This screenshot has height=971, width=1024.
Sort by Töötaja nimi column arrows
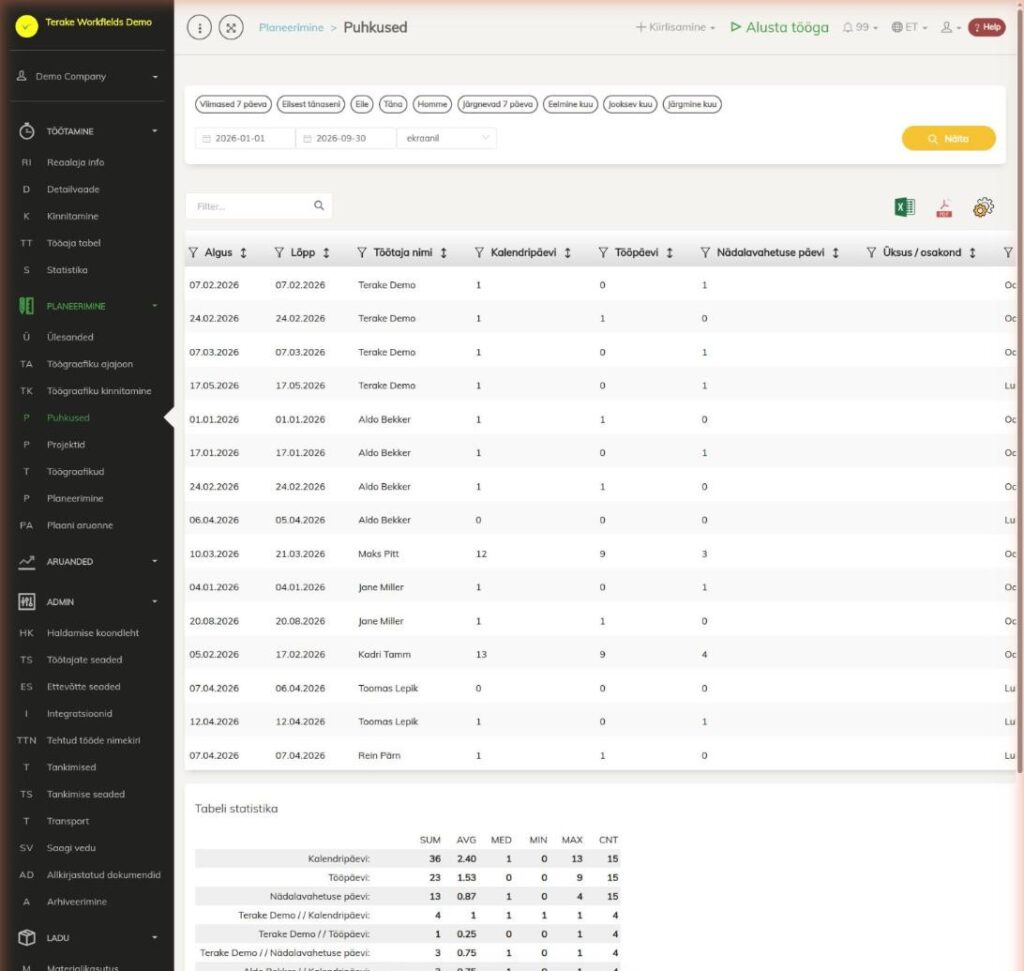443,253
